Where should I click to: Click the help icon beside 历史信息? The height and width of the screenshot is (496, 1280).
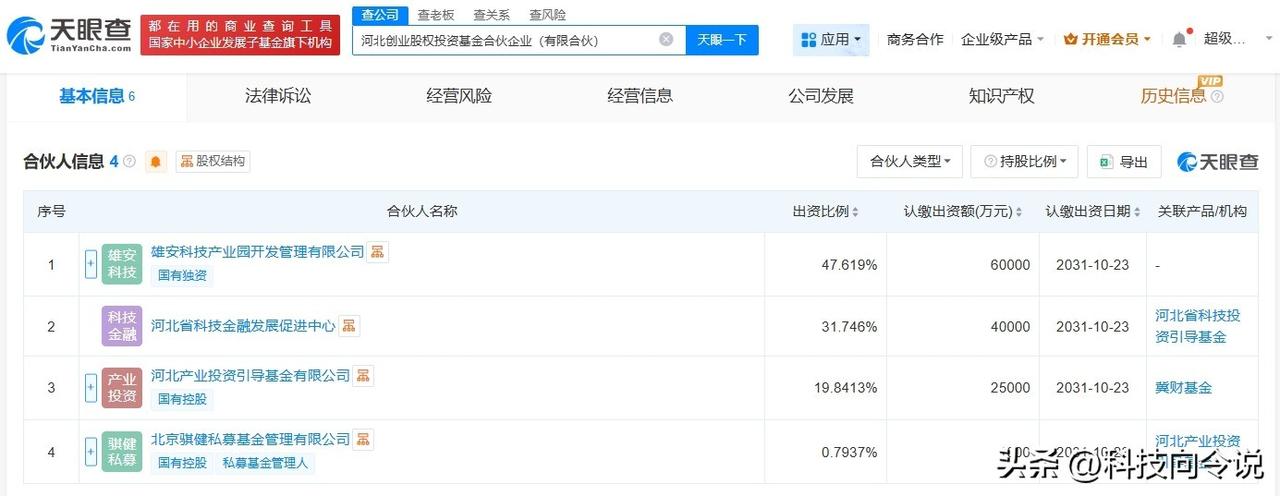[1217, 97]
